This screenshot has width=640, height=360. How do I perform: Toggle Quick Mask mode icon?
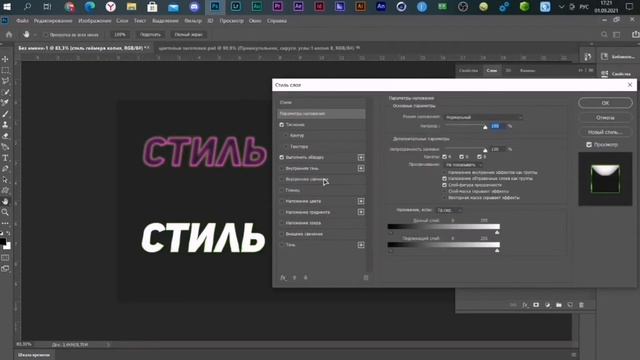point(5,258)
